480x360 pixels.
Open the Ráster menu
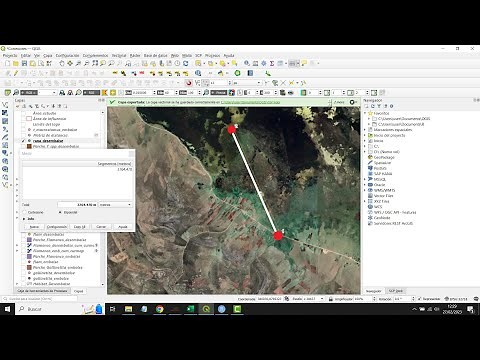tap(135, 56)
